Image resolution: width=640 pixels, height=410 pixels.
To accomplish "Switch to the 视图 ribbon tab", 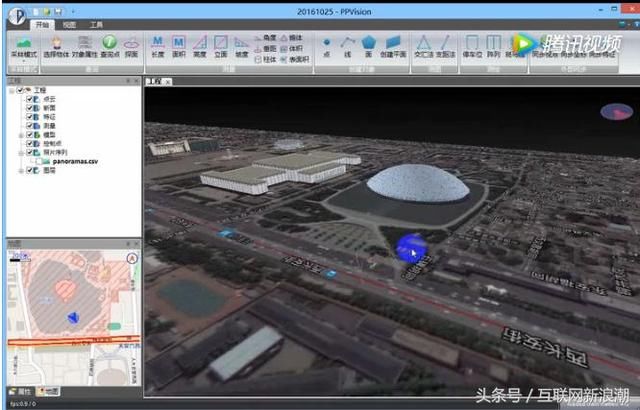I will (x=69, y=23).
